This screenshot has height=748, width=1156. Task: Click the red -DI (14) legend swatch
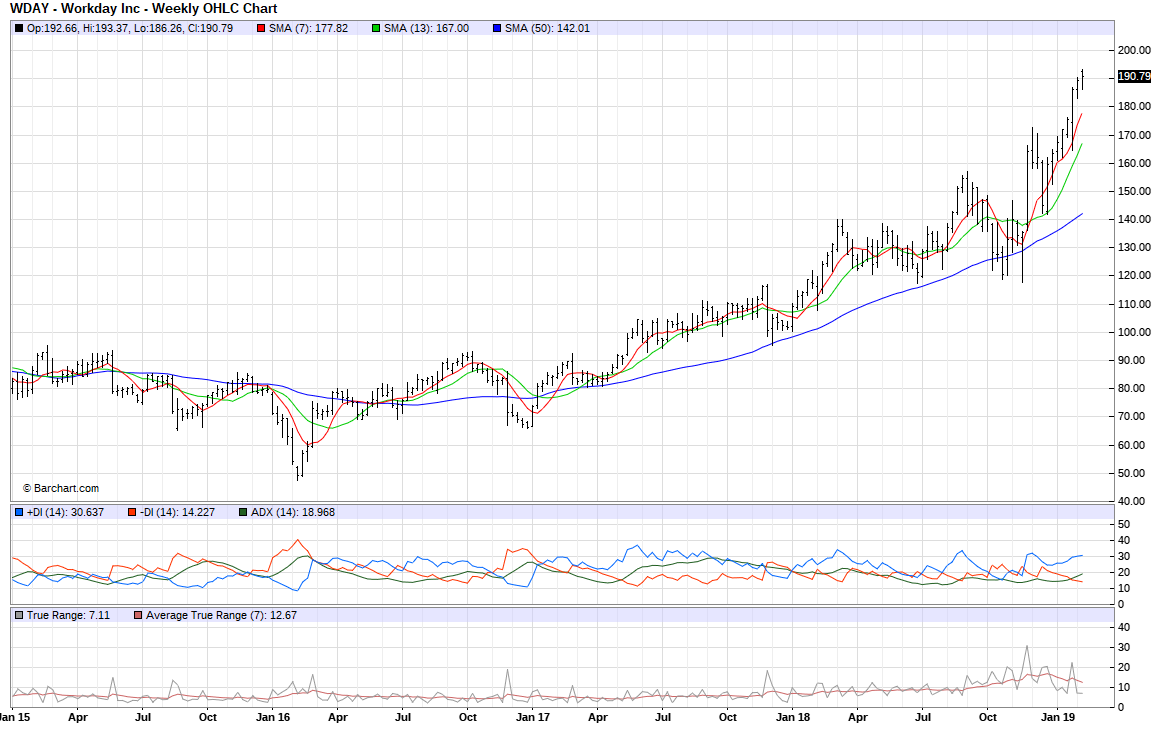pyautogui.click(x=132, y=512)
